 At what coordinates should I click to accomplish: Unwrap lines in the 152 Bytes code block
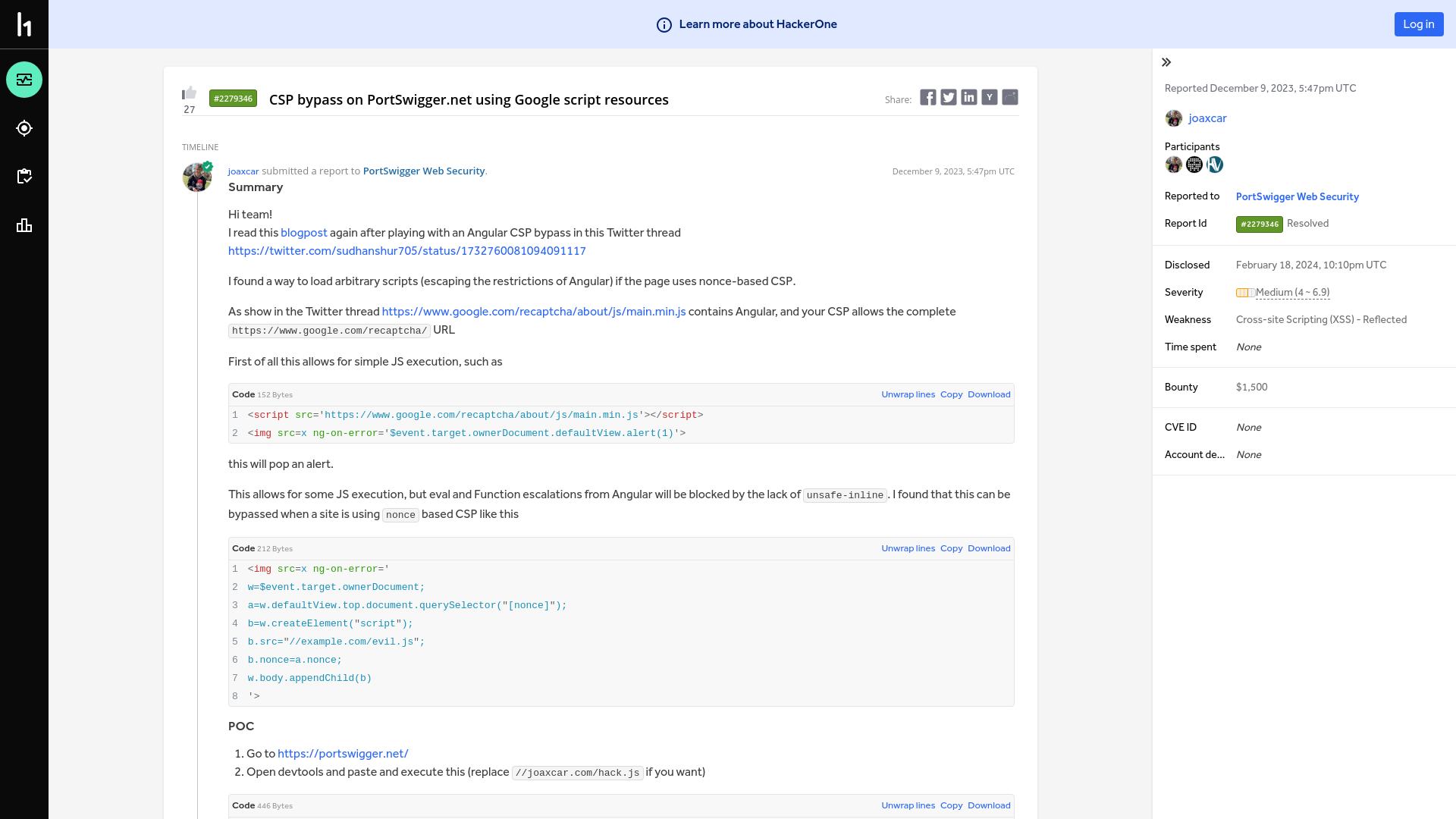click(908, 394)
